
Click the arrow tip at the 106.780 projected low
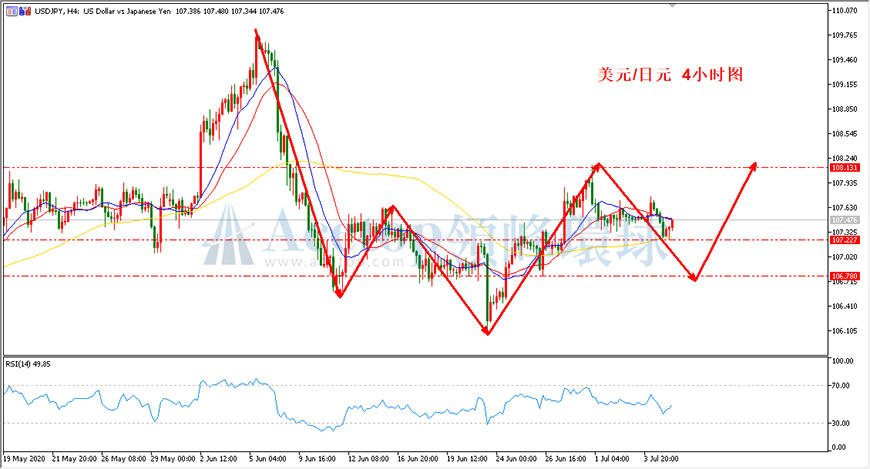pos(694,278)
